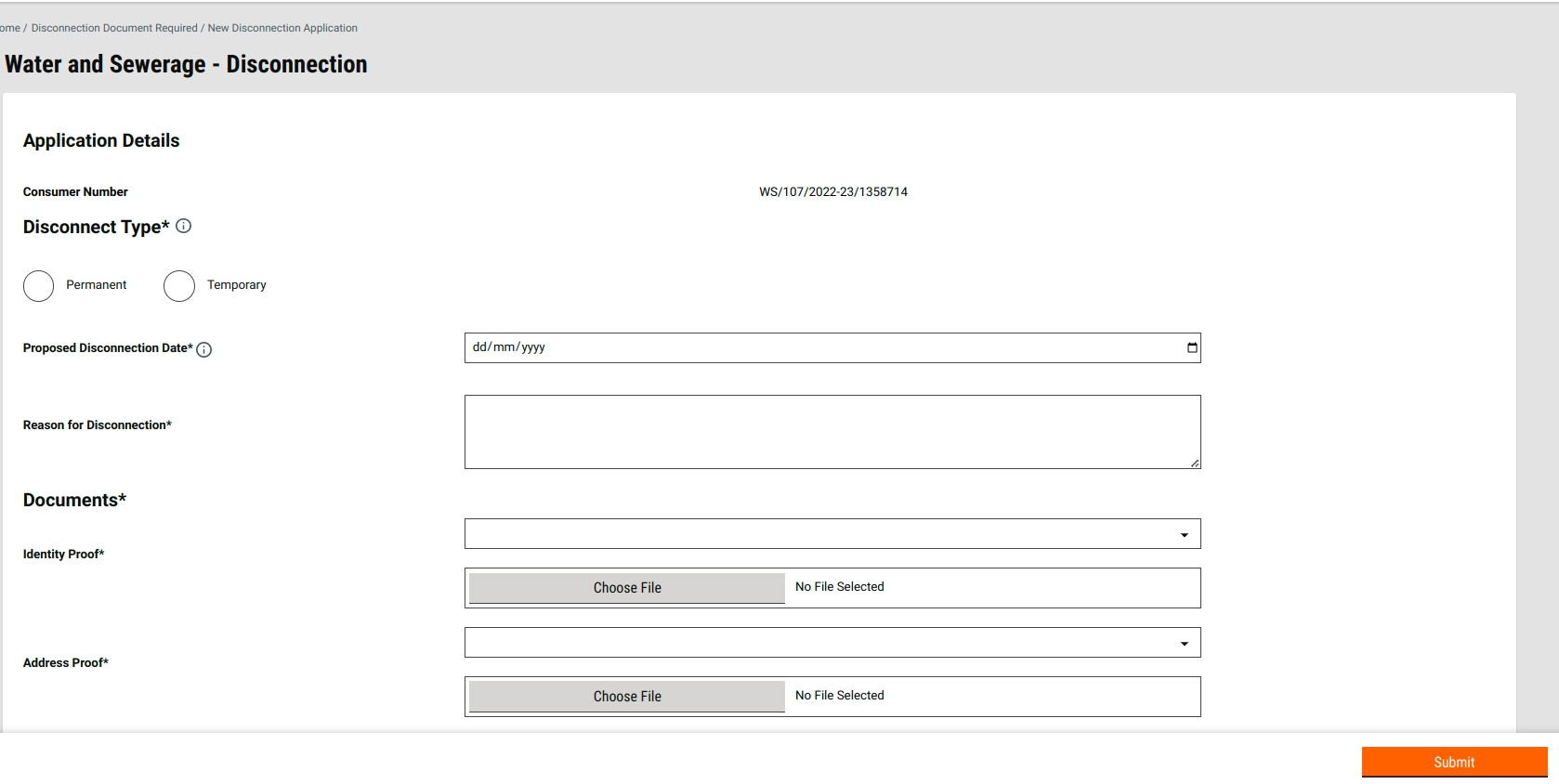Click the consumer number WS/107/2022-23/1358714
The width and height of the screenshot is (1559, 784).
tap(832, 192)
